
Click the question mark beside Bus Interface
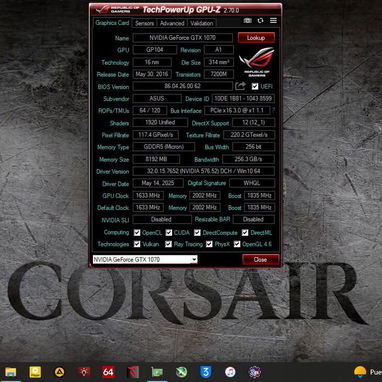pyautogui.click(x=274, y=110)
